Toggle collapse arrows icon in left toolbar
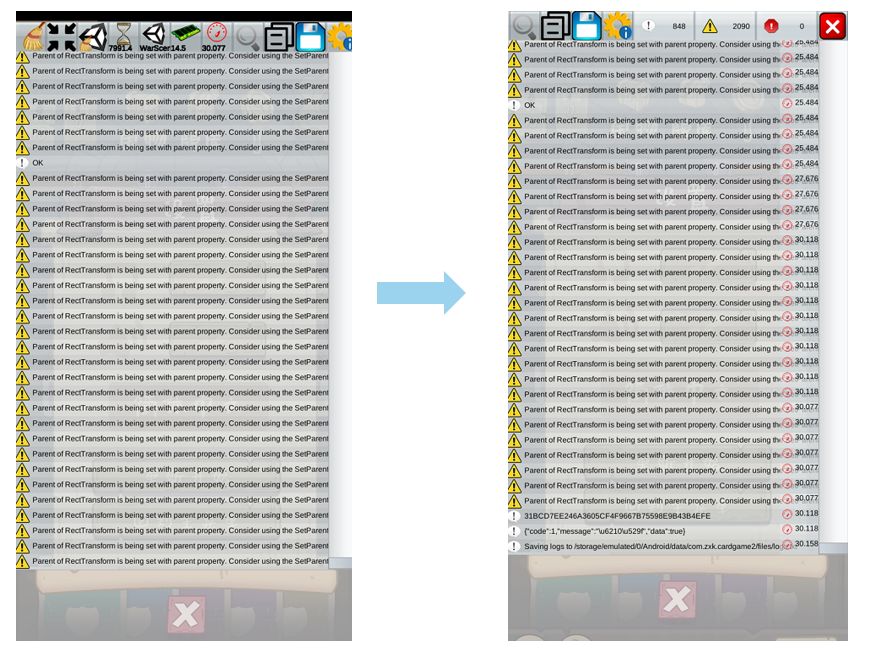Image resolution: width=880 pixels, height=659 pixels. pos(62,37)
